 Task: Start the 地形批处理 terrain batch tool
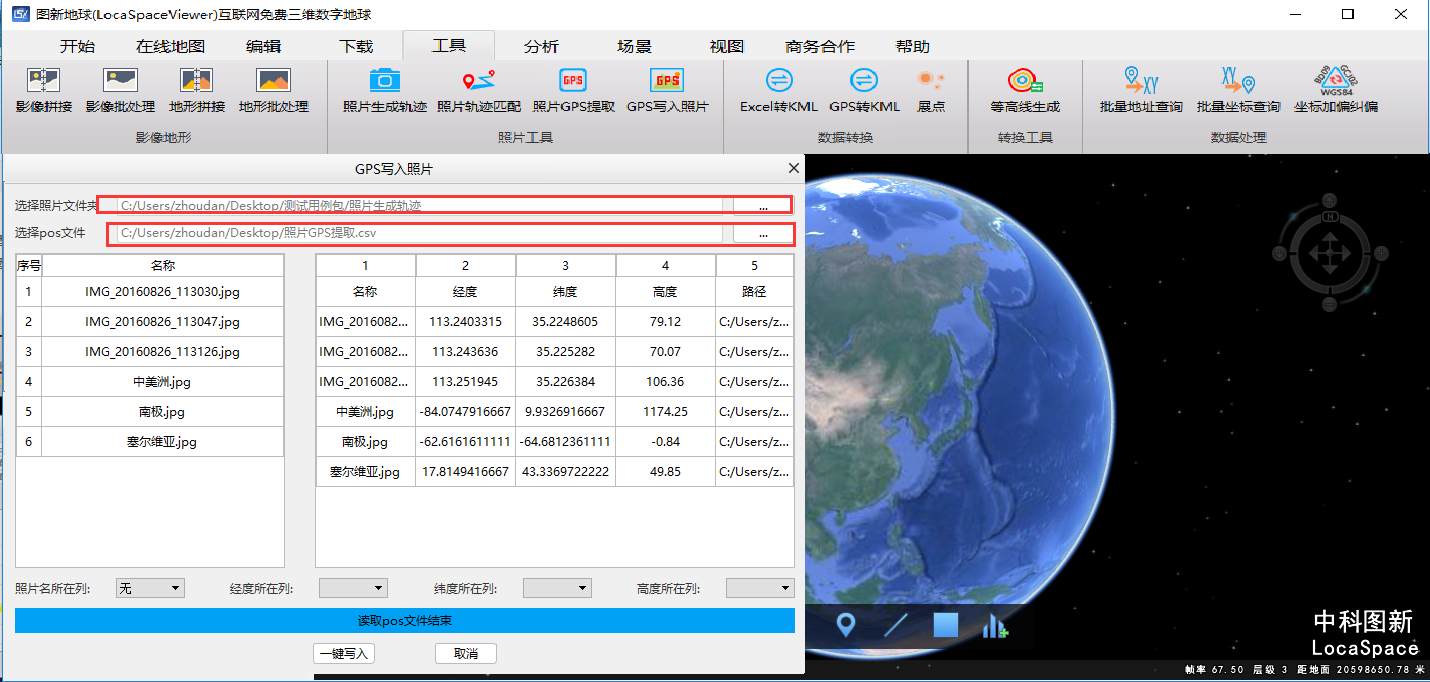pos(273,90)
